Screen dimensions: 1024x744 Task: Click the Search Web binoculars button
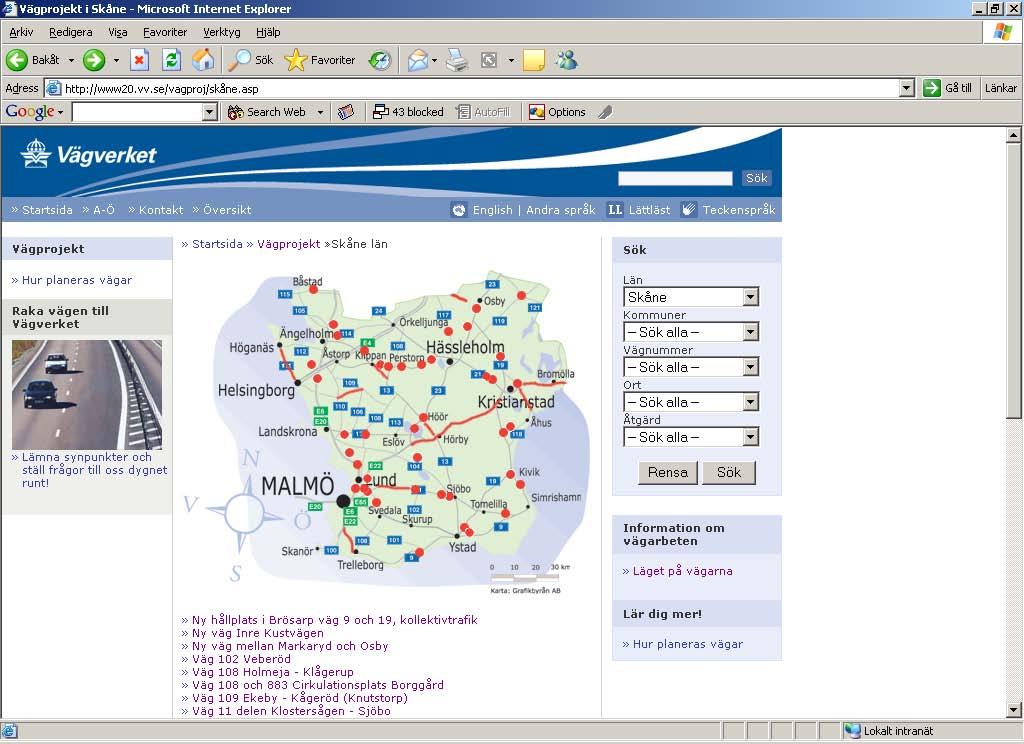pyautogui.click(x=267, y=112)
